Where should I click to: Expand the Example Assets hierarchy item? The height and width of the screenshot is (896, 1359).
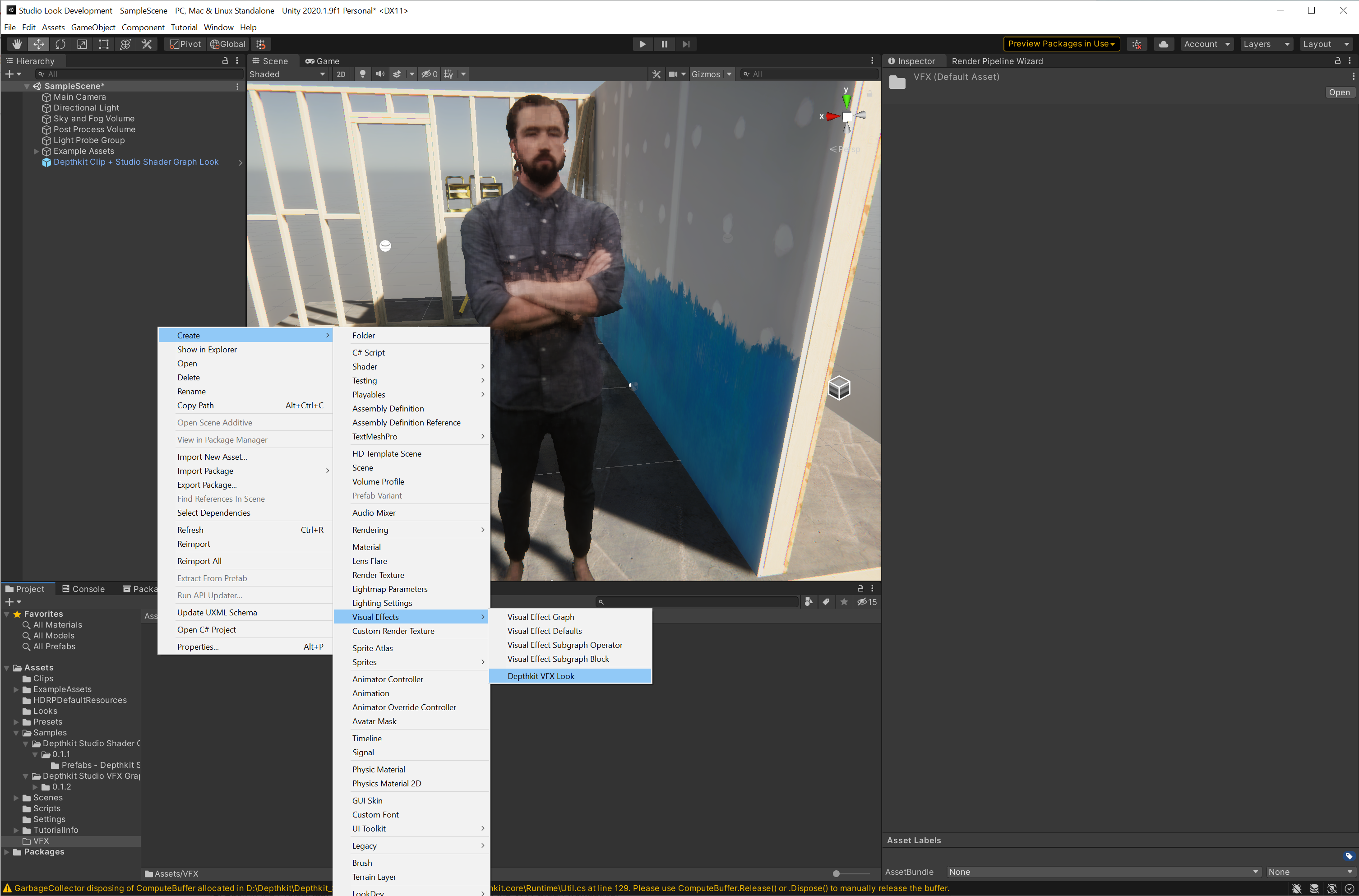coord(36,152)
